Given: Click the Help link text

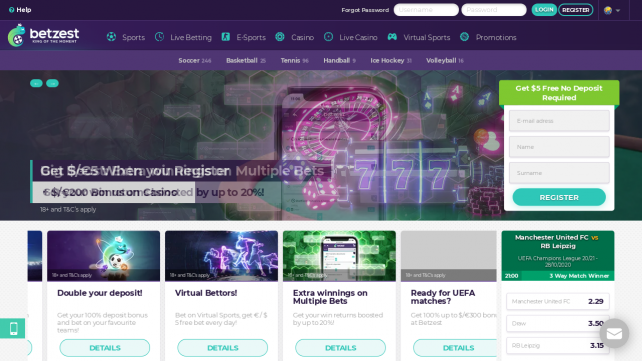Looking at the screenshot, I should click(x=24, y=10).
